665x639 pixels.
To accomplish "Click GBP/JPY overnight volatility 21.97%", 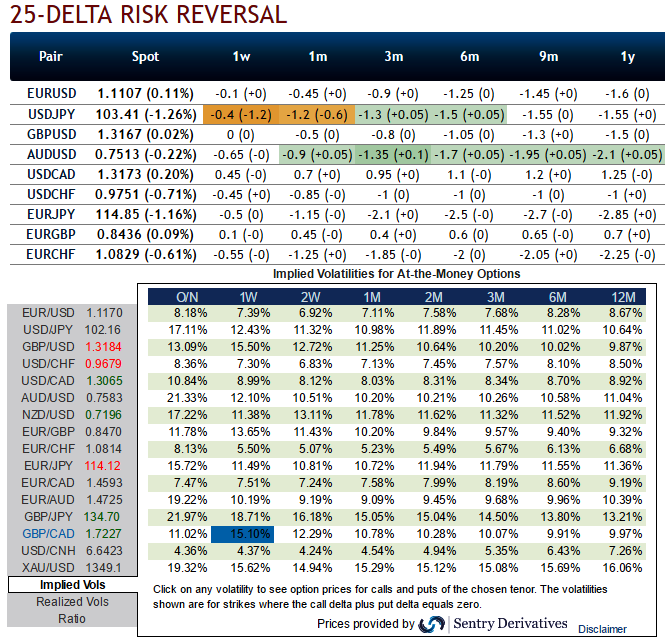I will coord(187,517).
